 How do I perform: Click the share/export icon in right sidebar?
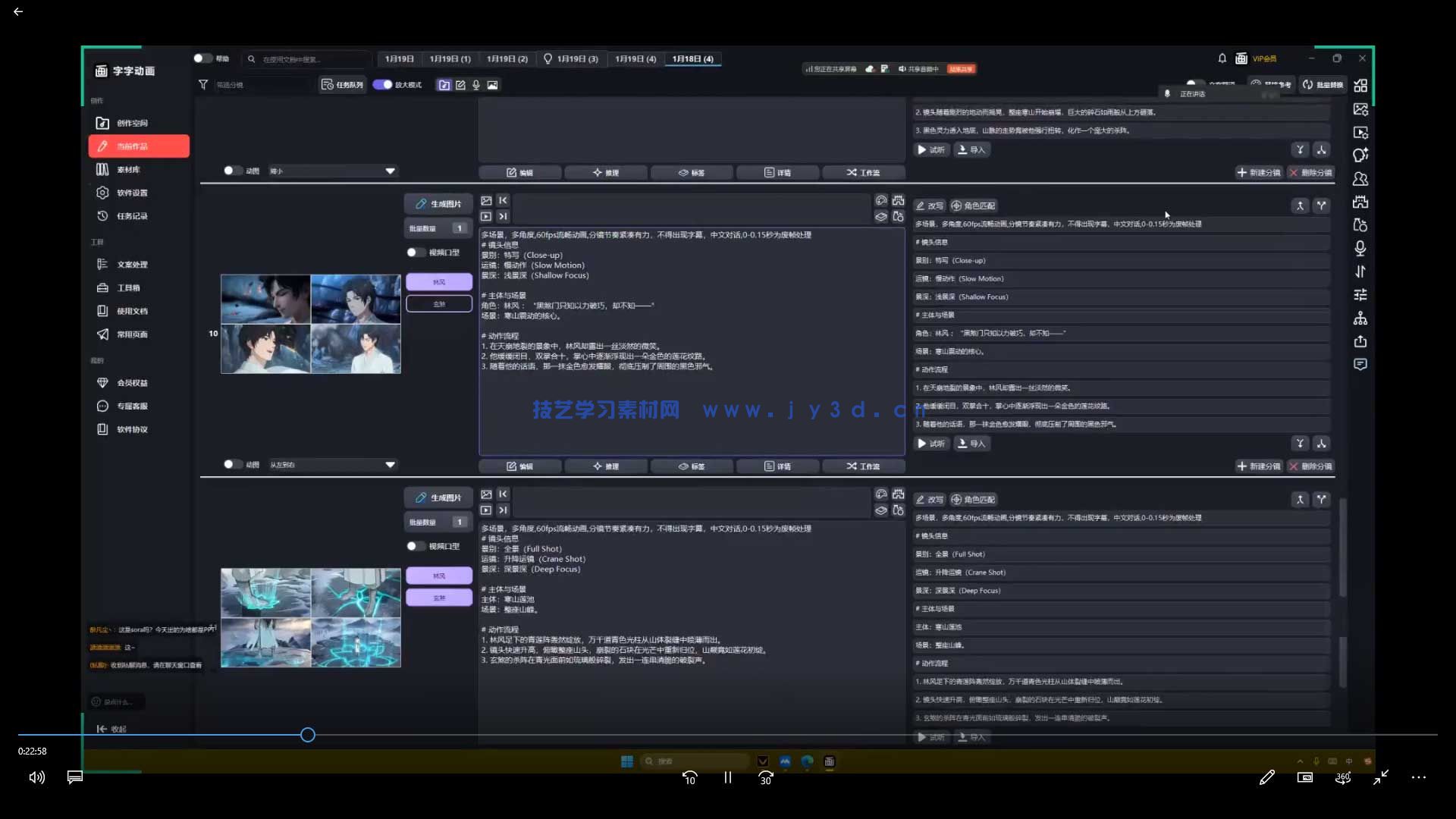[1360, 341]
